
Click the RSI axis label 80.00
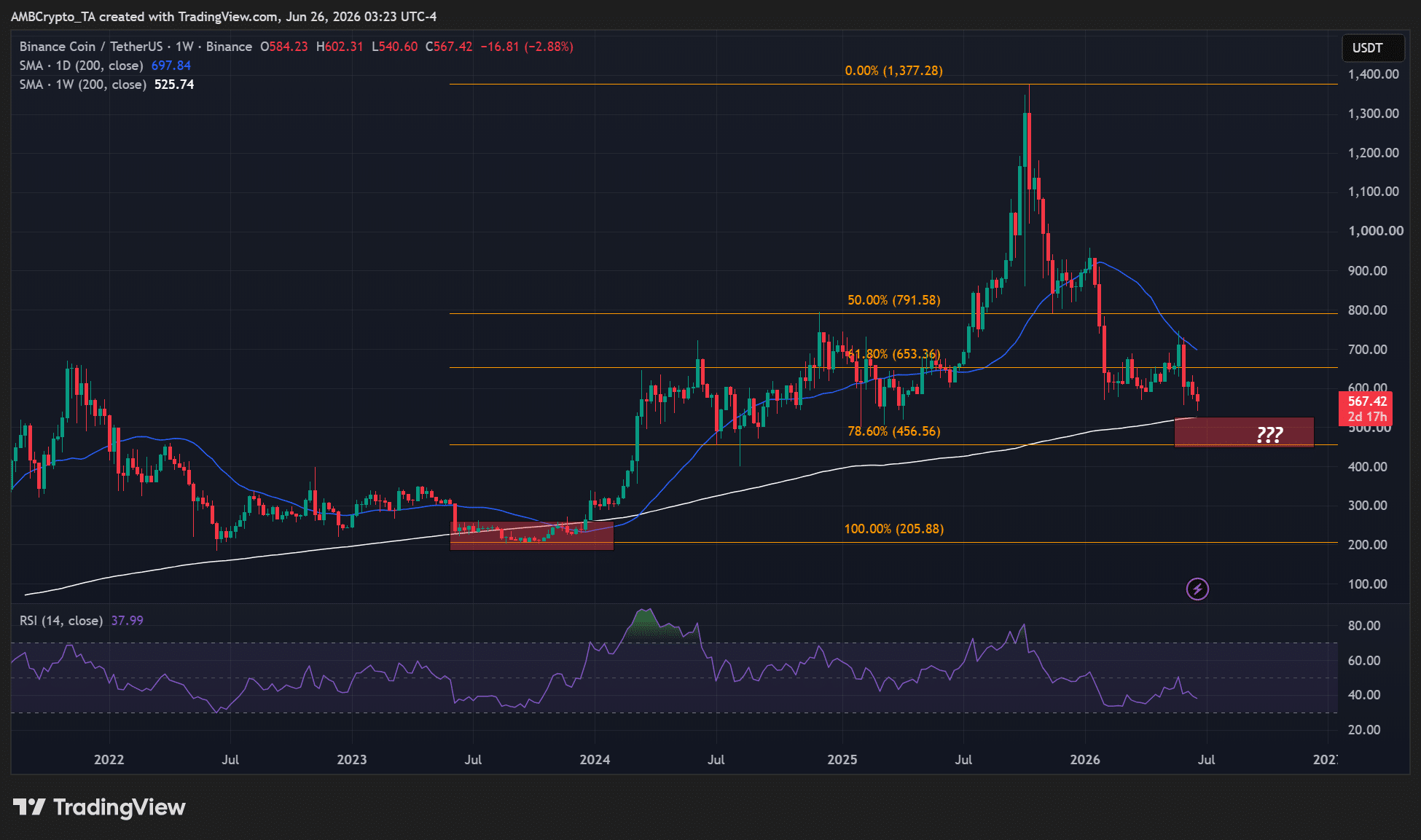(x=1364, y=626)
